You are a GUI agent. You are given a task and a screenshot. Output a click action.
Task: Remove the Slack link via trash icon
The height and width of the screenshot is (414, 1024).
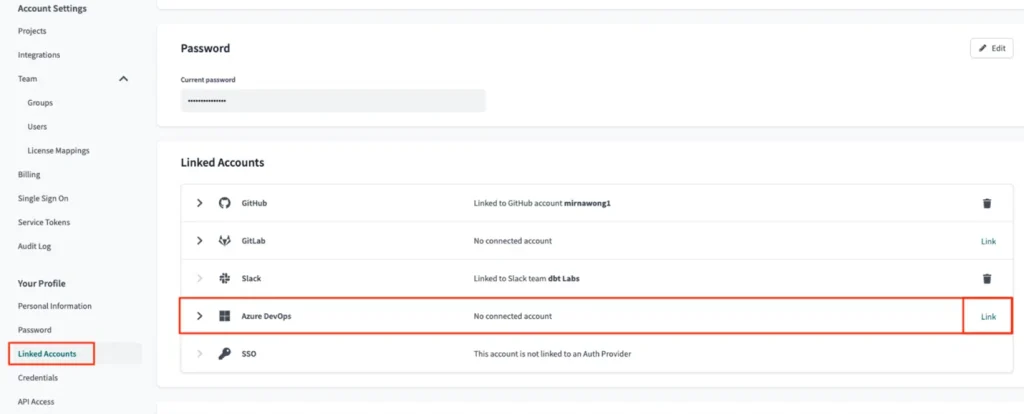point(987,279)
